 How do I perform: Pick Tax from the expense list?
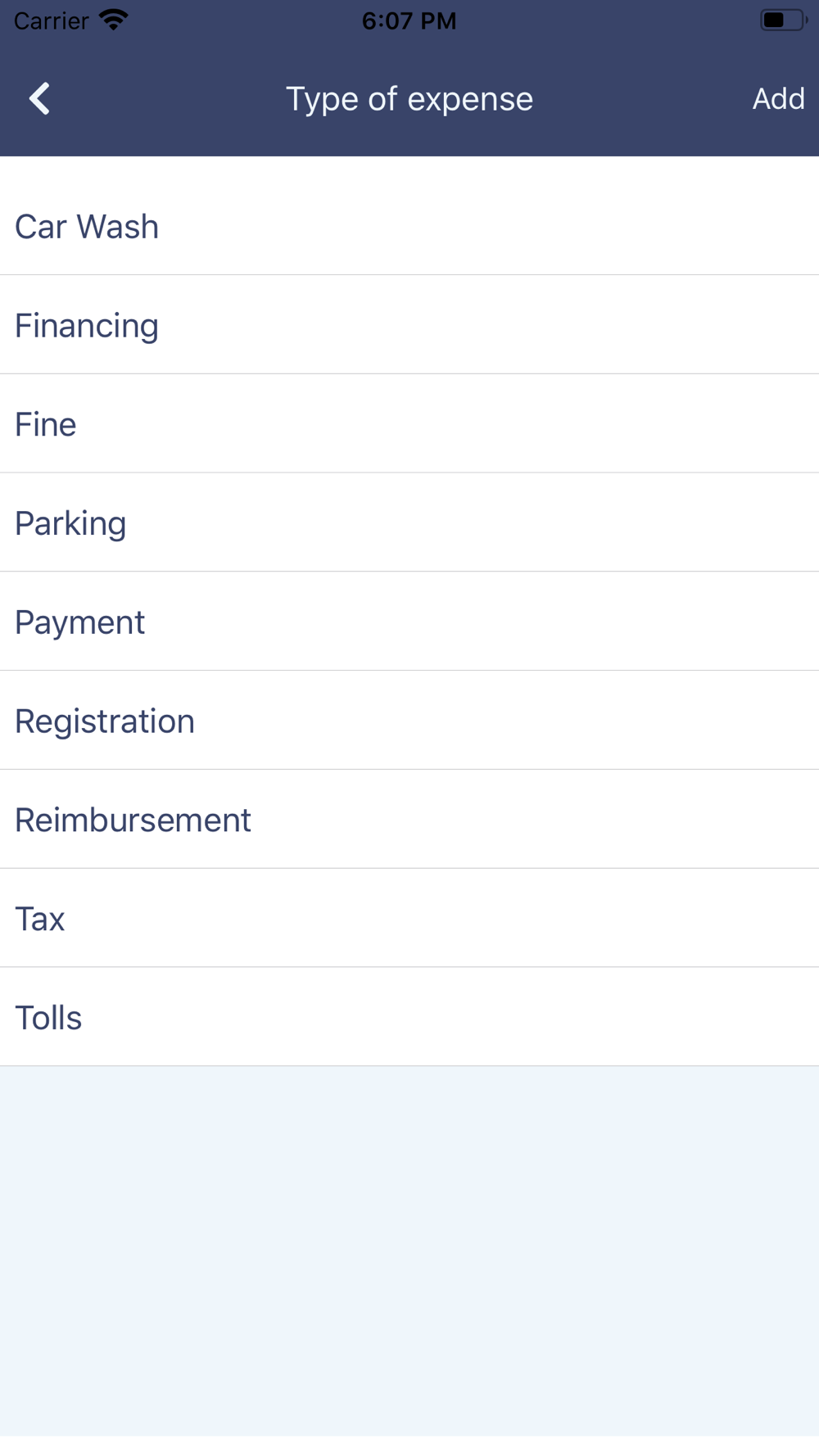click(x=409, y=919)
